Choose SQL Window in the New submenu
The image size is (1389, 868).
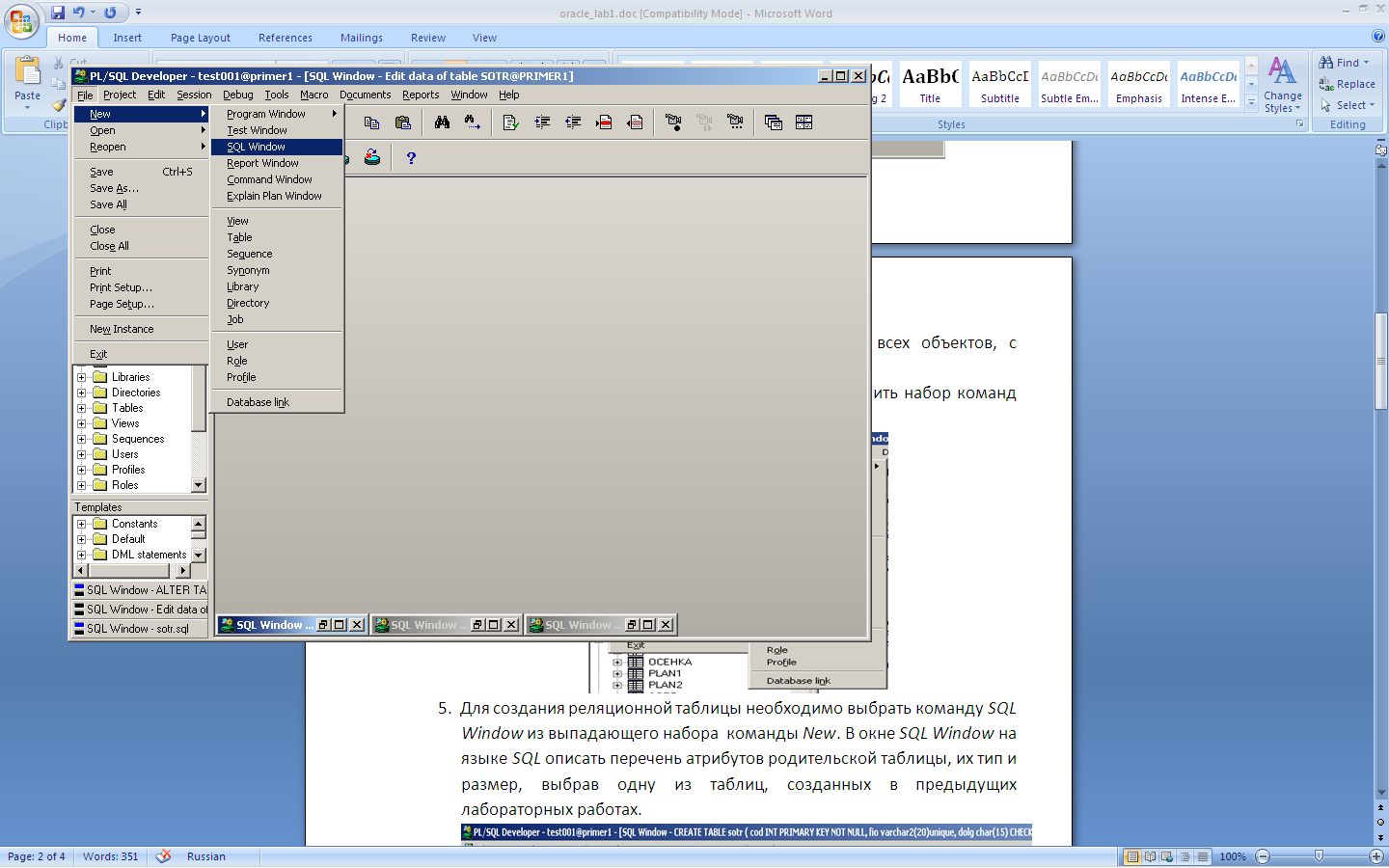277,147
